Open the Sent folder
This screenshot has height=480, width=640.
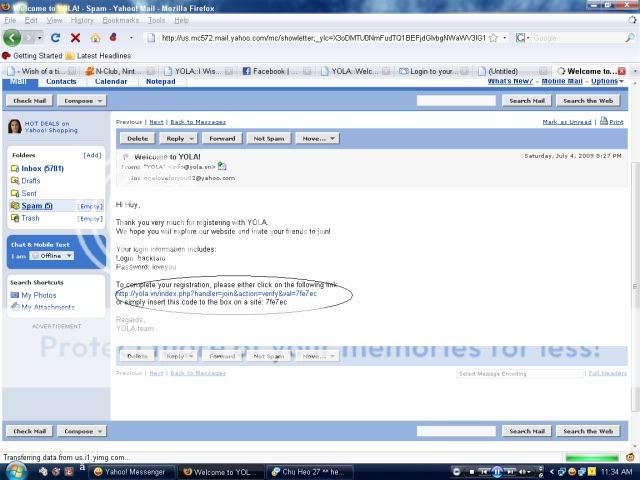coord(29,193)
